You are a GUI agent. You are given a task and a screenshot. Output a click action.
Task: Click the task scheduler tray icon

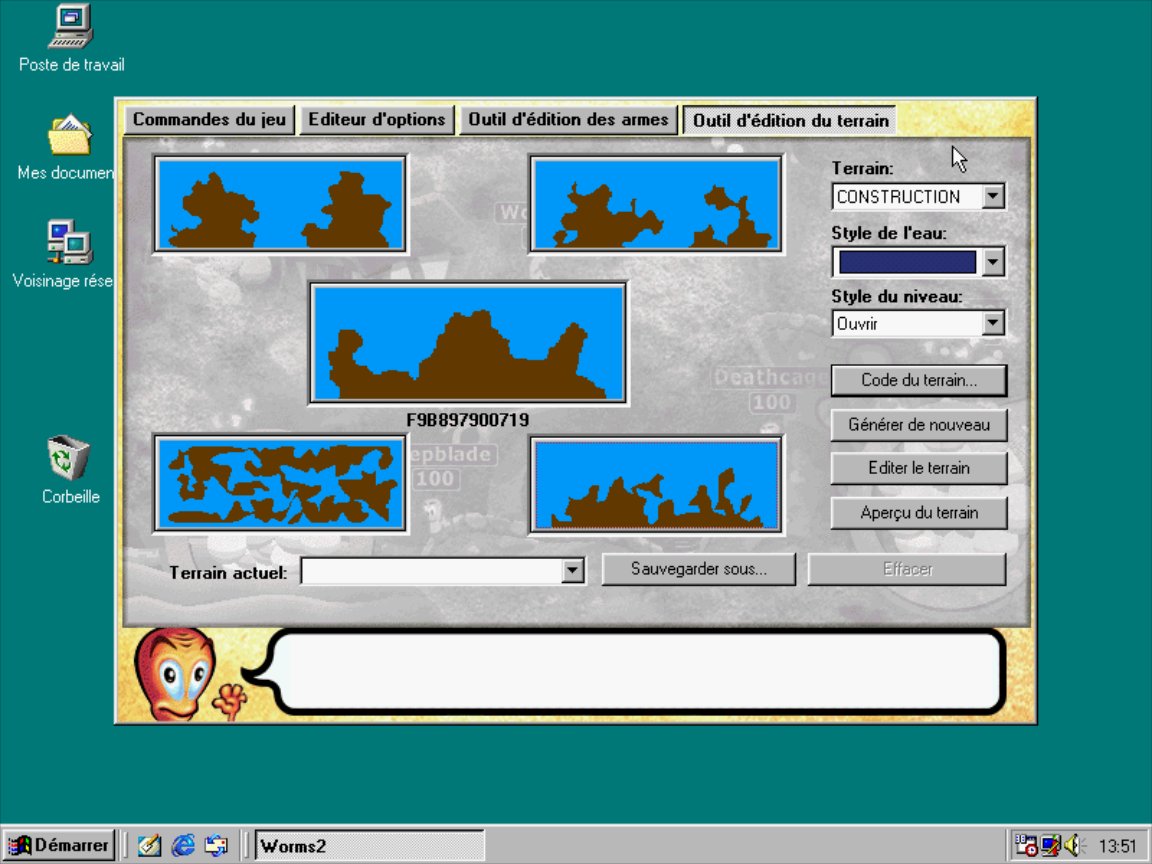point(1026,846)
